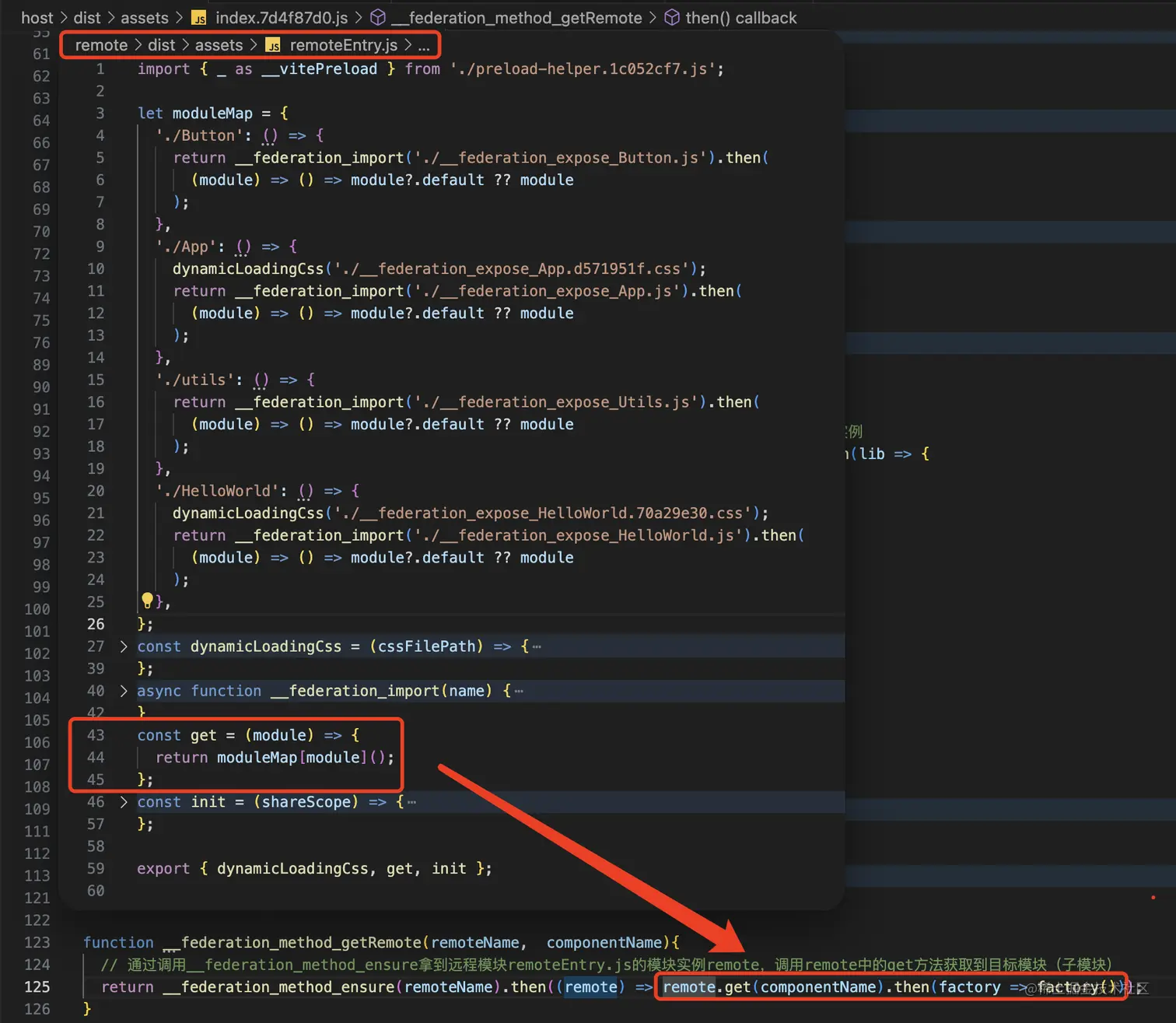Open the top 'assets' breadcrumb after host dist
Image resolution: width=1176 pixels, height=1023 pixels.
[x=145, y=18]
